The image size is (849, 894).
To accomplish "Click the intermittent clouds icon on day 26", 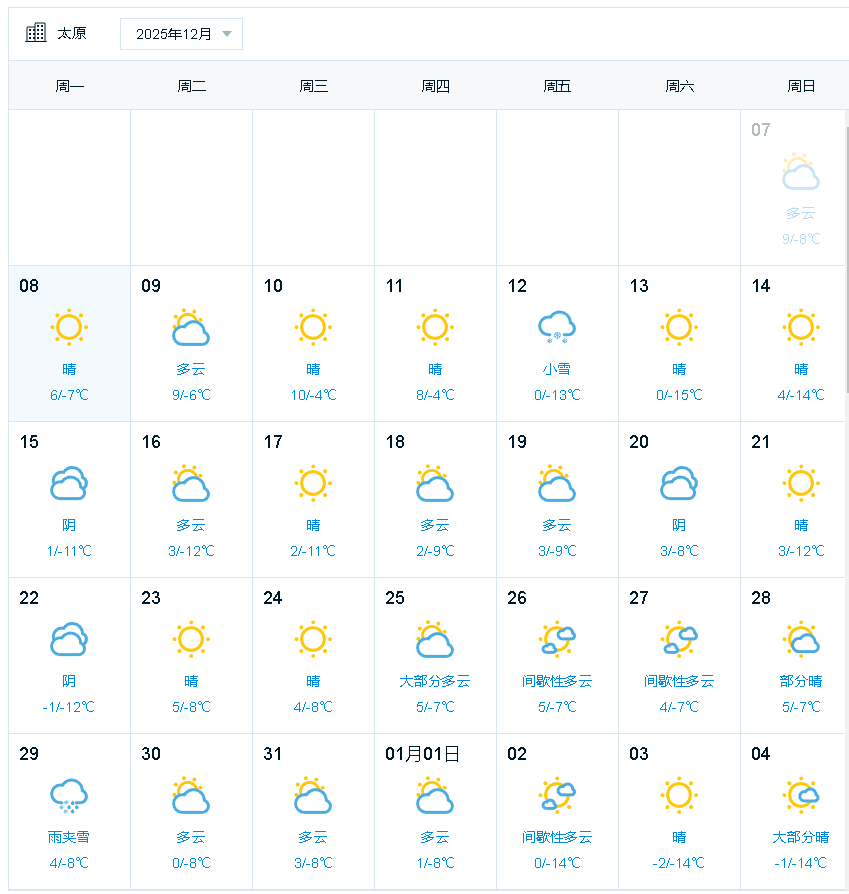I will tap(556, 639).
